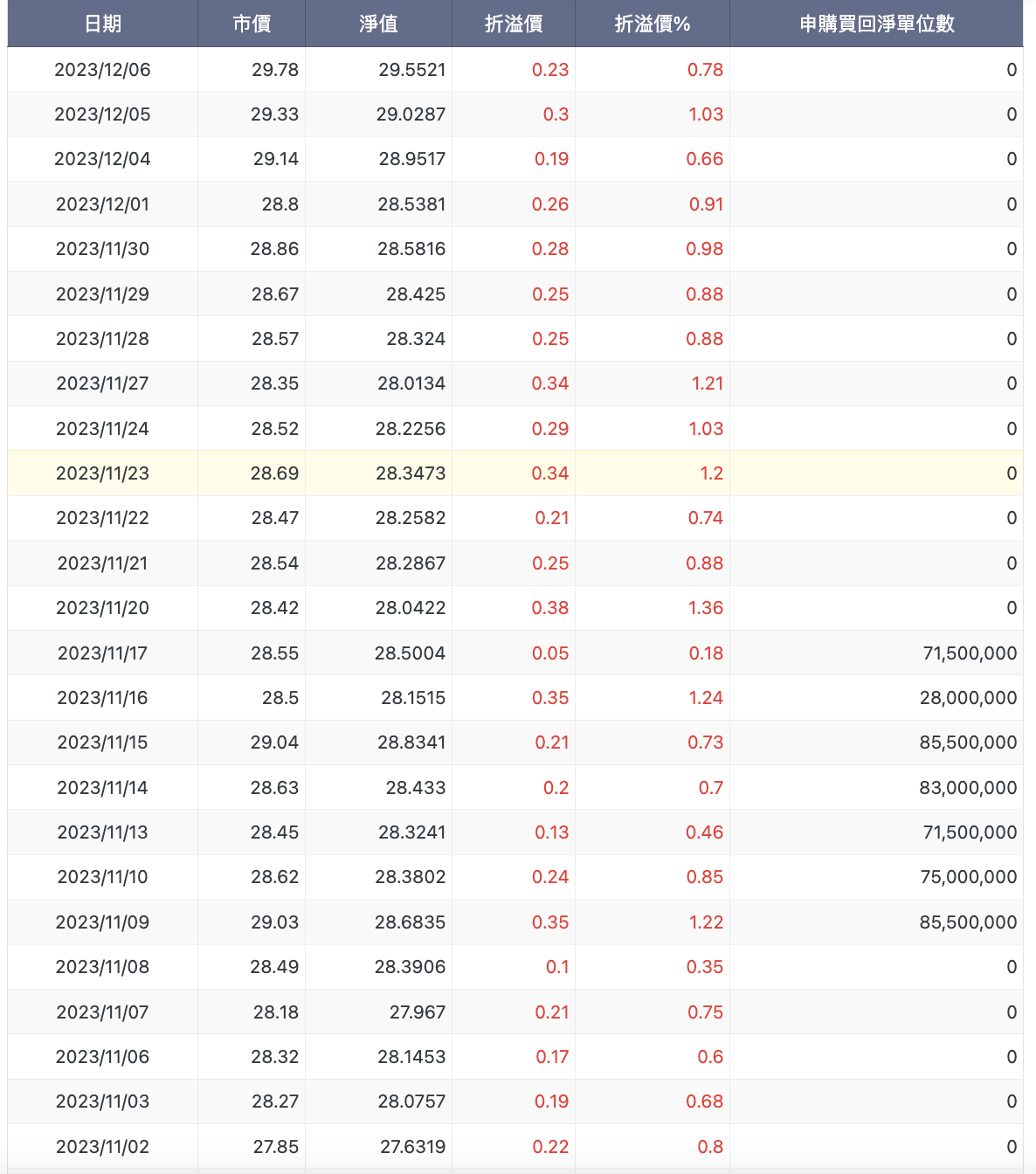Select the 2023/12/06 date row
Screen dimensions: 1036x1174
pyautogui.click(x=515, y=70)
